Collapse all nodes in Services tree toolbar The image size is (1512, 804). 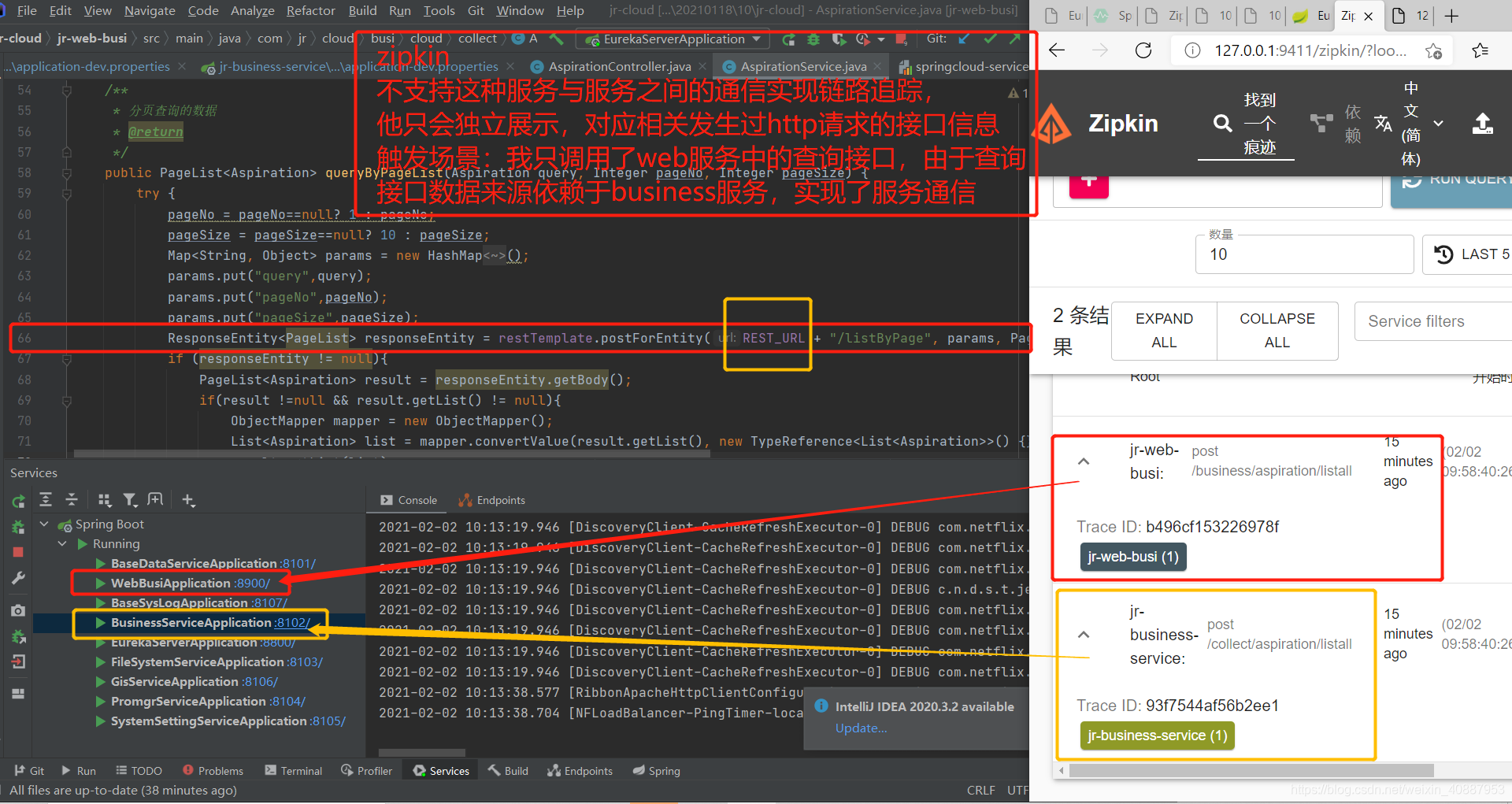72,499
